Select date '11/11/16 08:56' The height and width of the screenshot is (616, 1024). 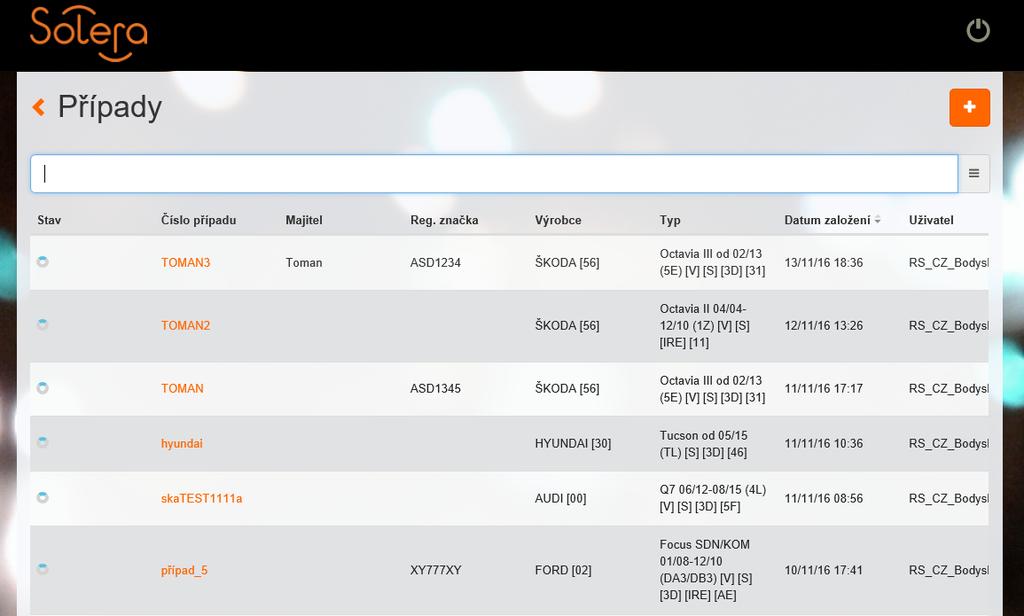click(x=824, y=498)
